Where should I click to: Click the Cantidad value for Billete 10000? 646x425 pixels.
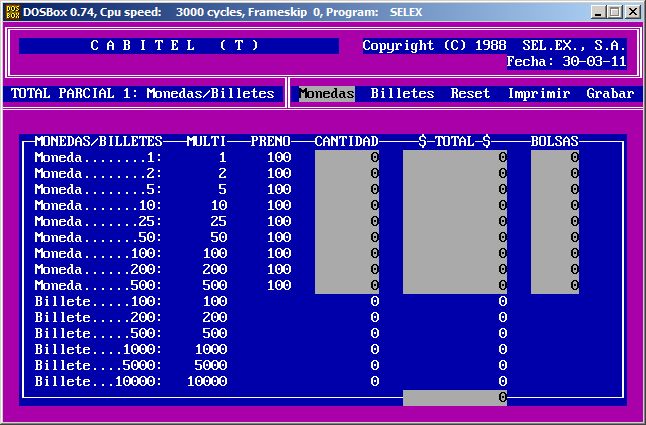[x=374, y=381]
